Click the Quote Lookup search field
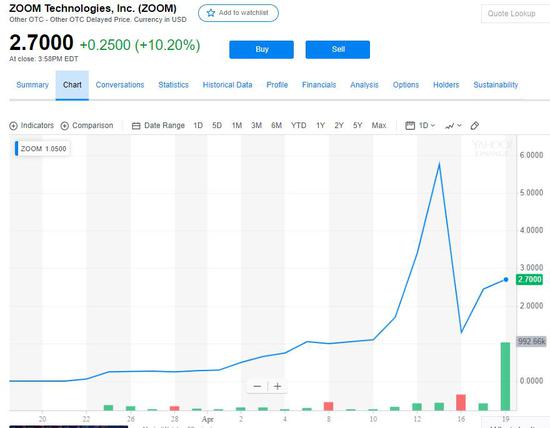Image resolution: width=550 pixels, height=428 pixels. 516,14
